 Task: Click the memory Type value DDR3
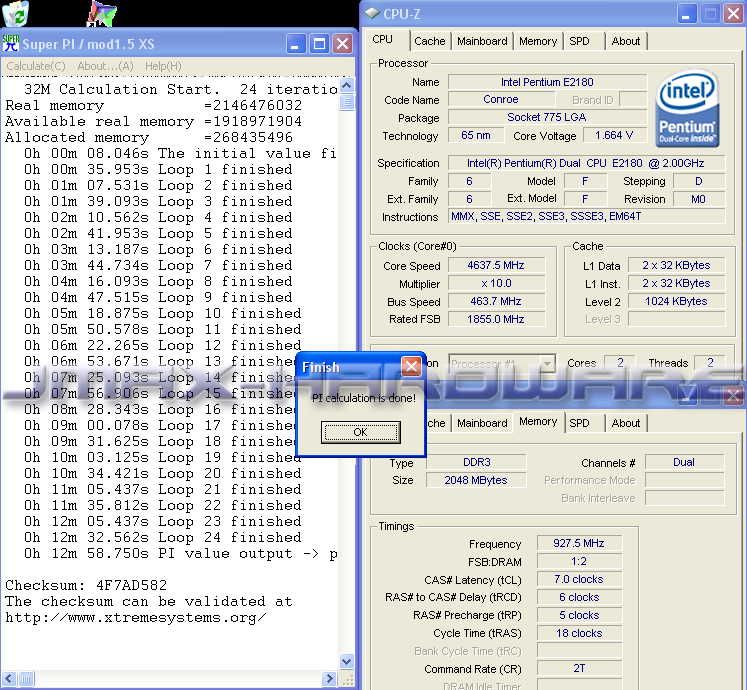tap(476, 462)
